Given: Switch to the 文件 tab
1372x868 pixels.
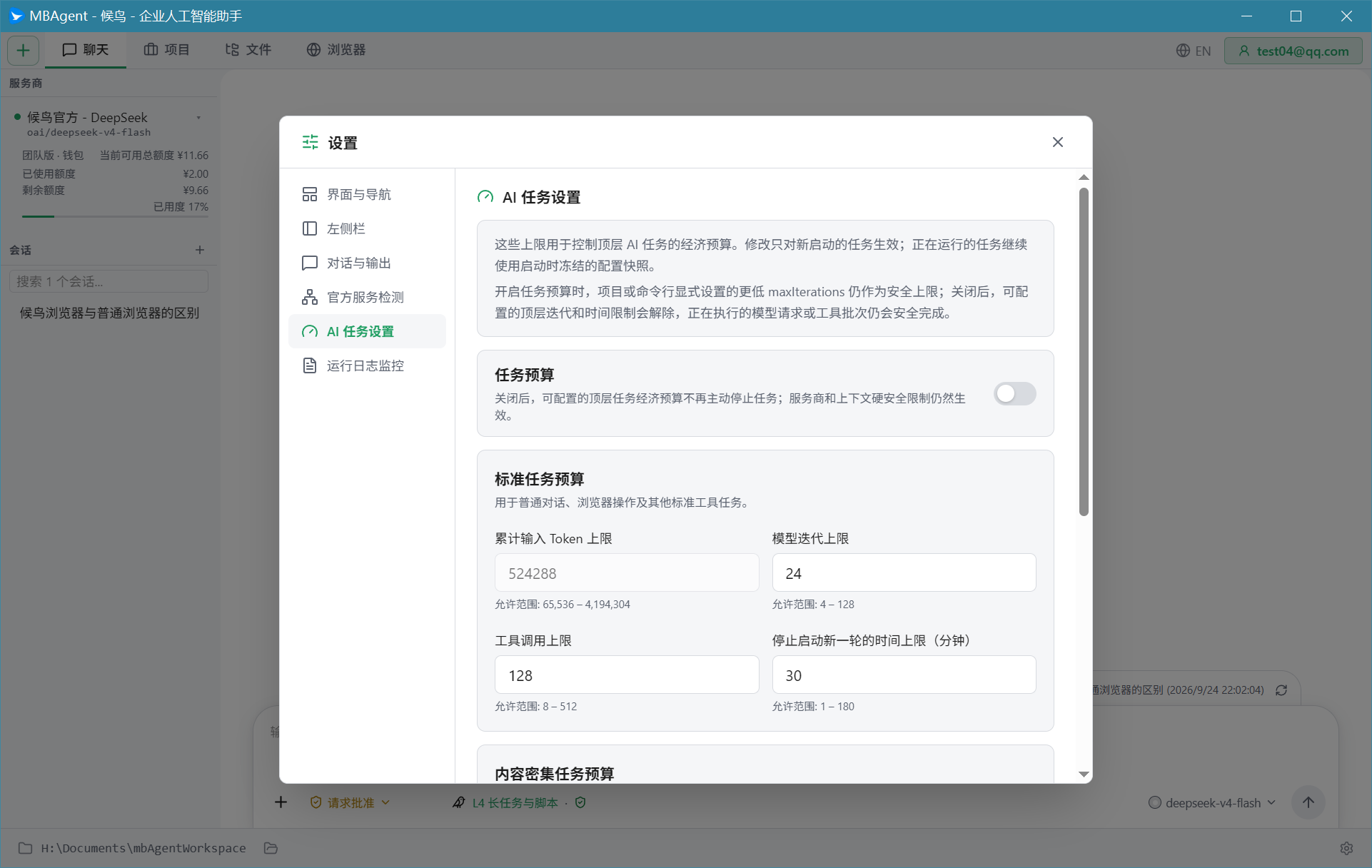Looking at the screenshot, I should click(x=248, y=50).
